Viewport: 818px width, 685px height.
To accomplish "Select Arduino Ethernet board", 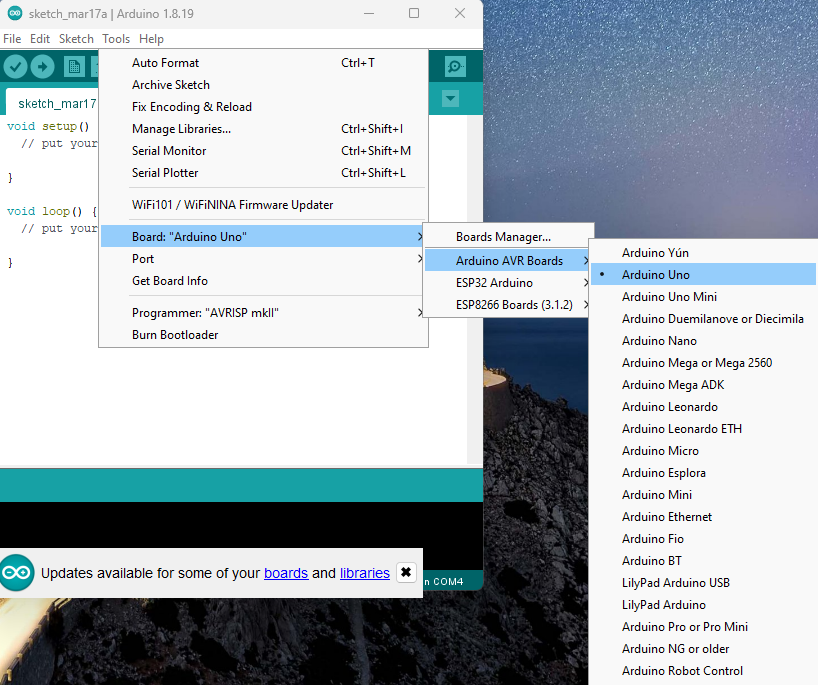I will [703, 517].
